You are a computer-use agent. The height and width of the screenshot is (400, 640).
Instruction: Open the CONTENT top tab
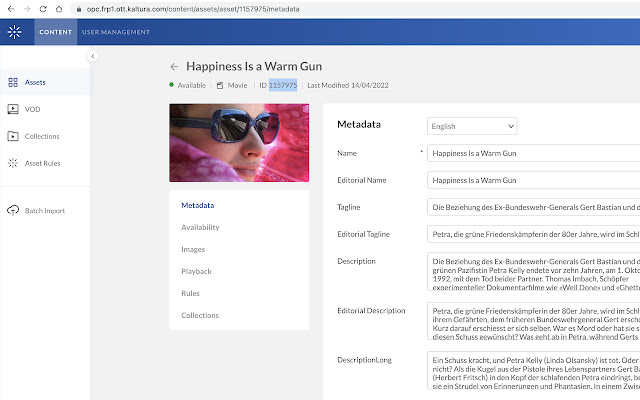point(56,32)
